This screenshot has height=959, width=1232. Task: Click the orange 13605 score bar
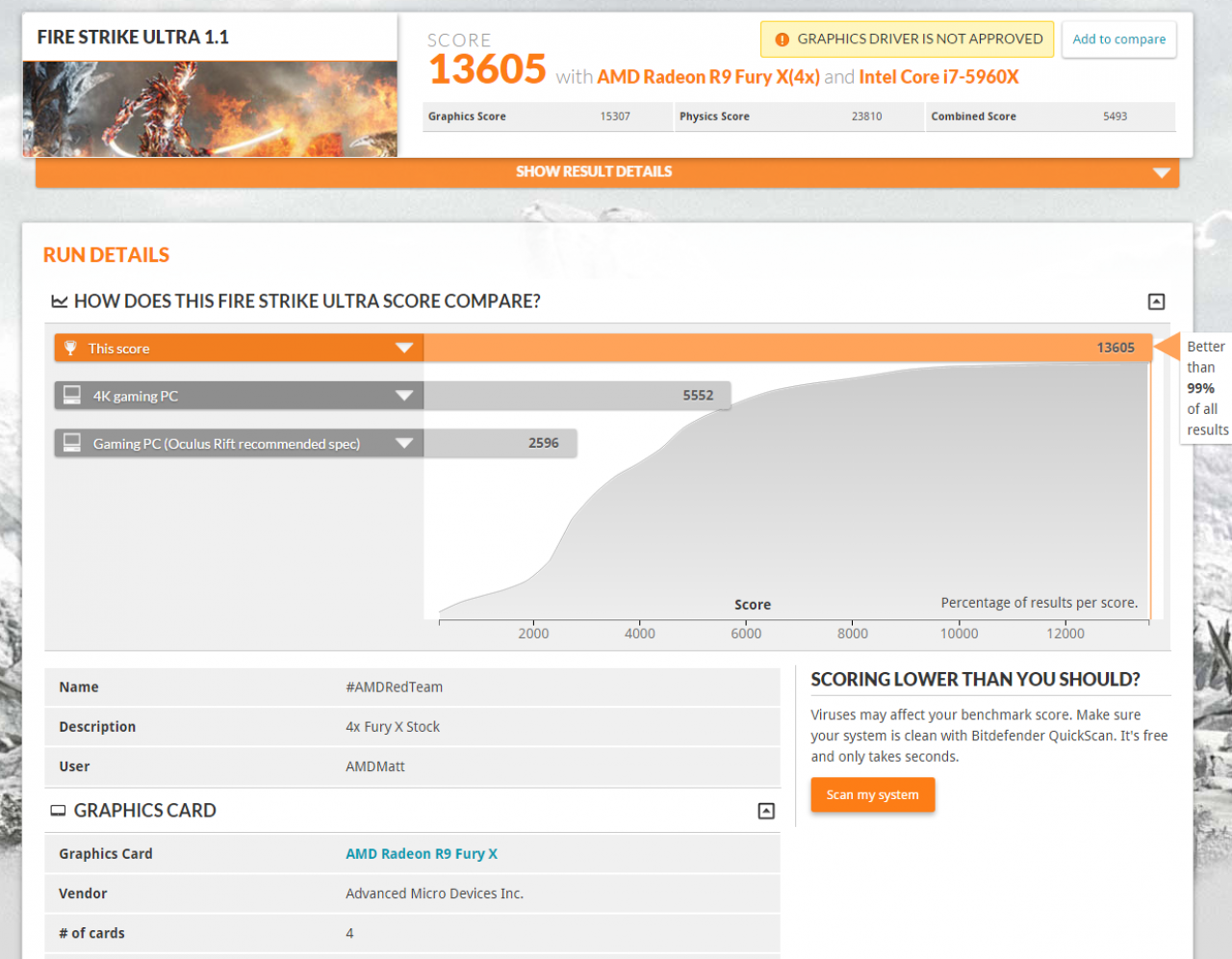coord(787,348)
